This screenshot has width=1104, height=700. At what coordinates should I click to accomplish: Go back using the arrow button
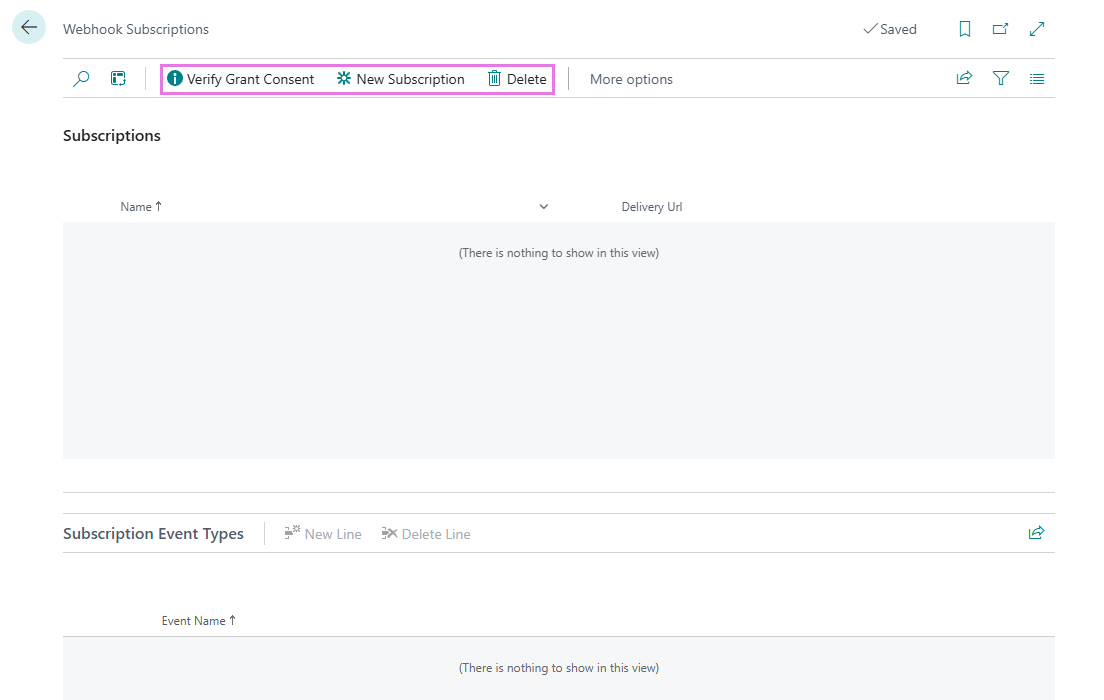coord(29,27)
